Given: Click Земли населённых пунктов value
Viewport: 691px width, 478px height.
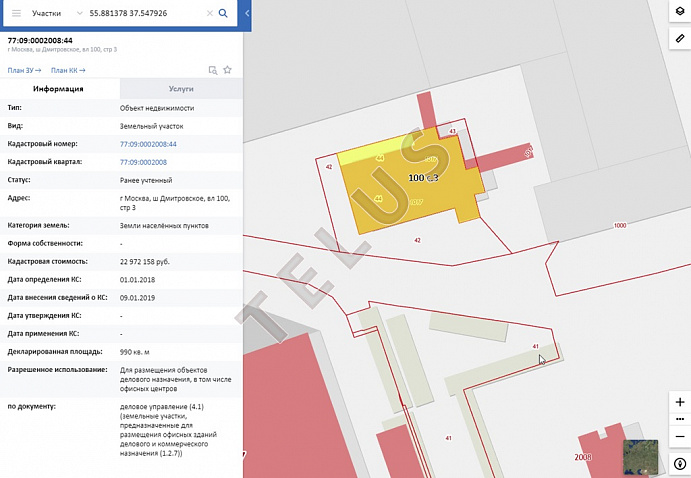Looking at the screenshot, I should (x=164, y=226).
